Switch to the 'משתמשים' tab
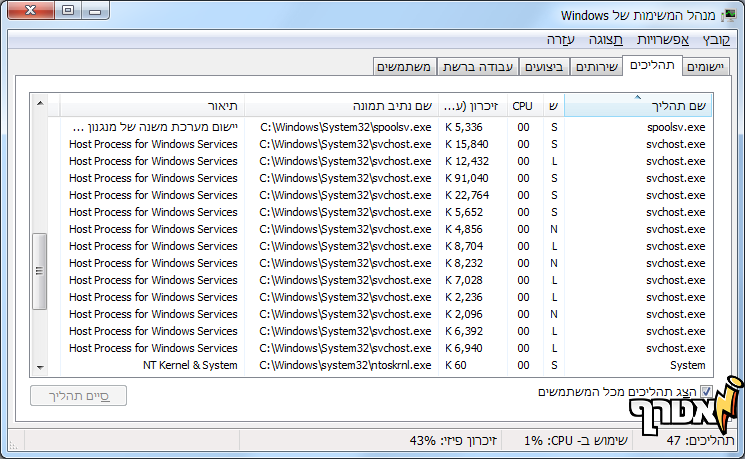Screen dimensions: 745x459 coord(405,67)
